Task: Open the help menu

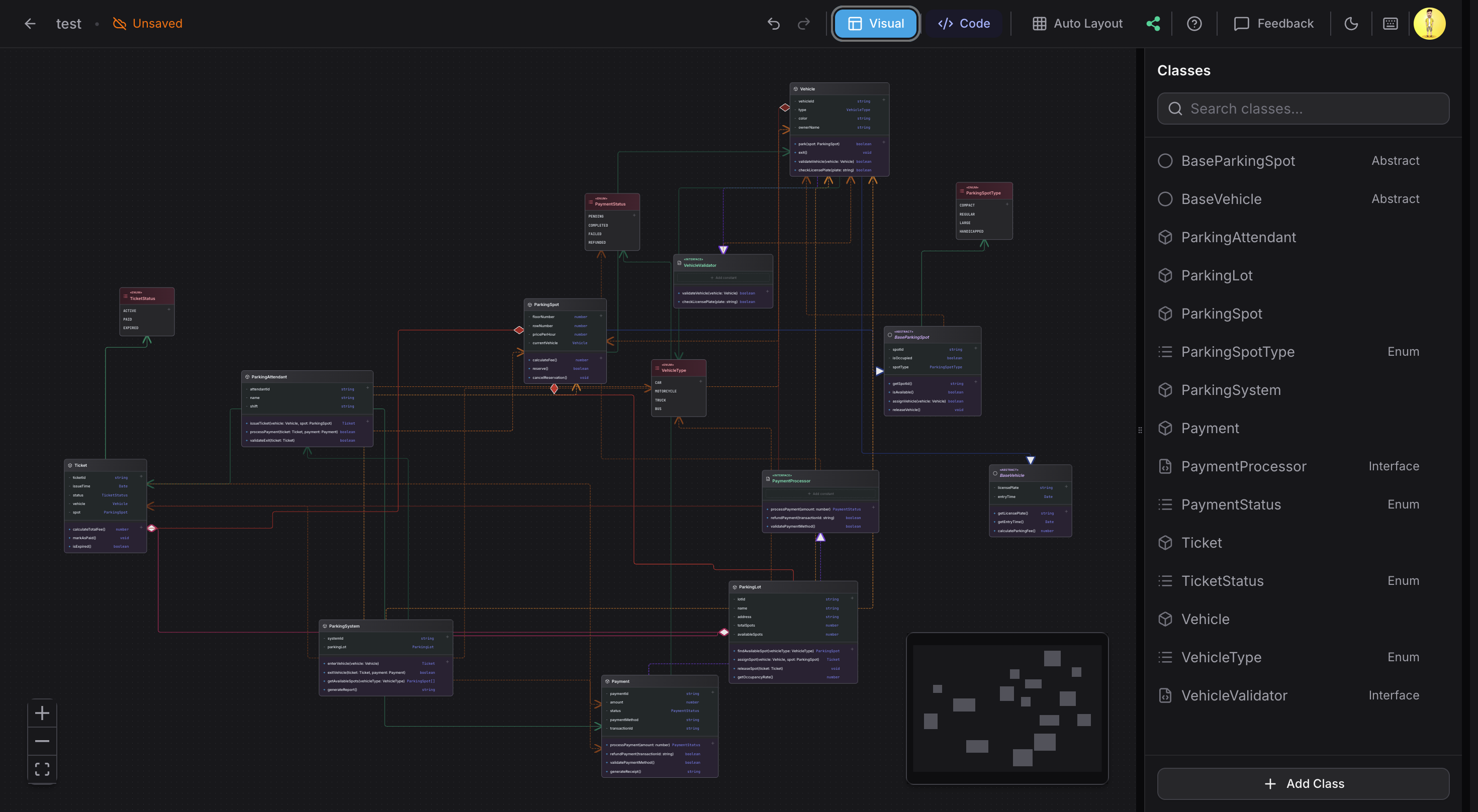Action: coord(1194,24)
